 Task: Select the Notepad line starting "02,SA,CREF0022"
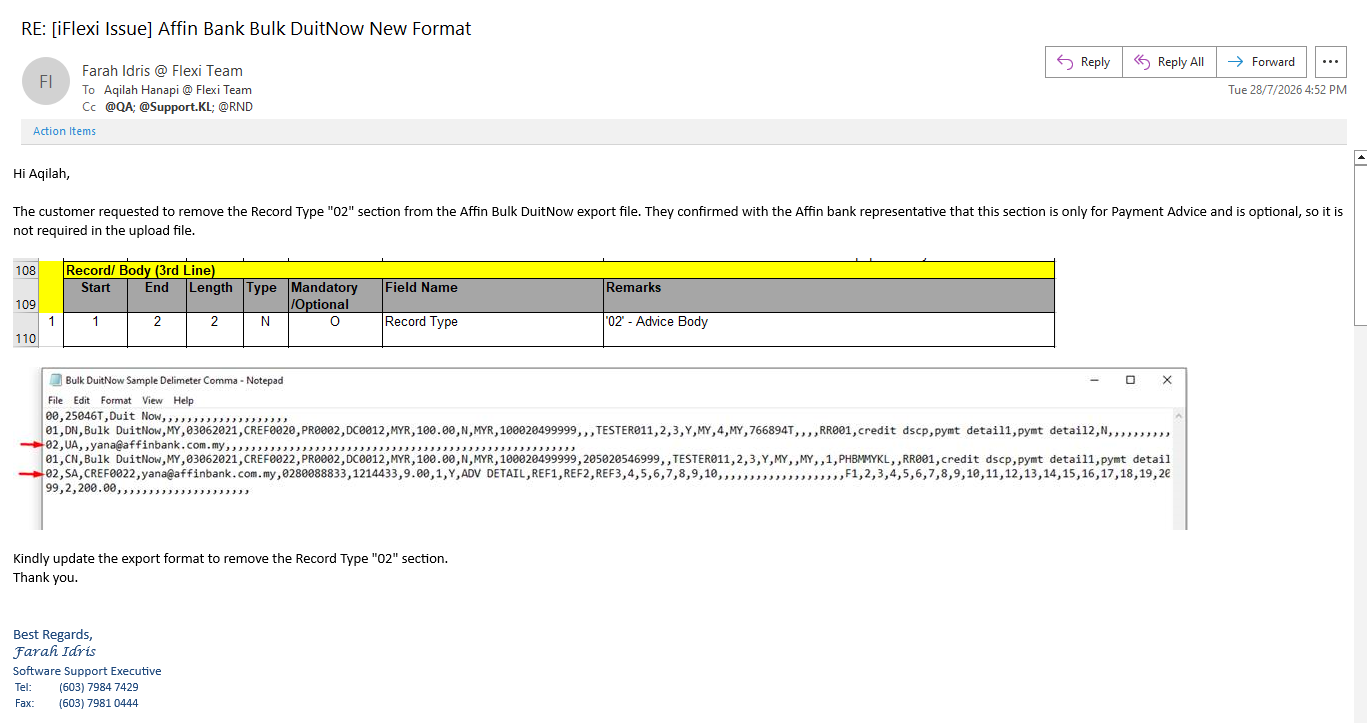[x=608, y=473]
